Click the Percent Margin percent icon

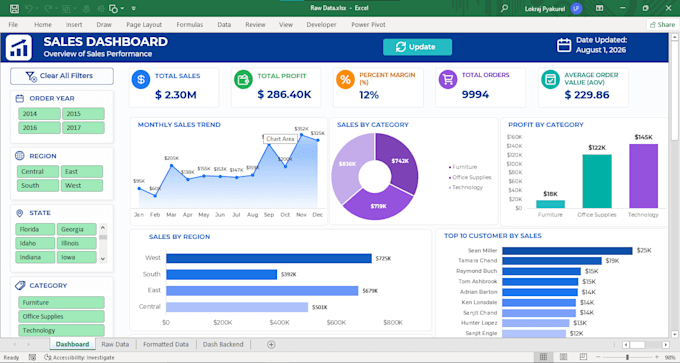(345, 80)
